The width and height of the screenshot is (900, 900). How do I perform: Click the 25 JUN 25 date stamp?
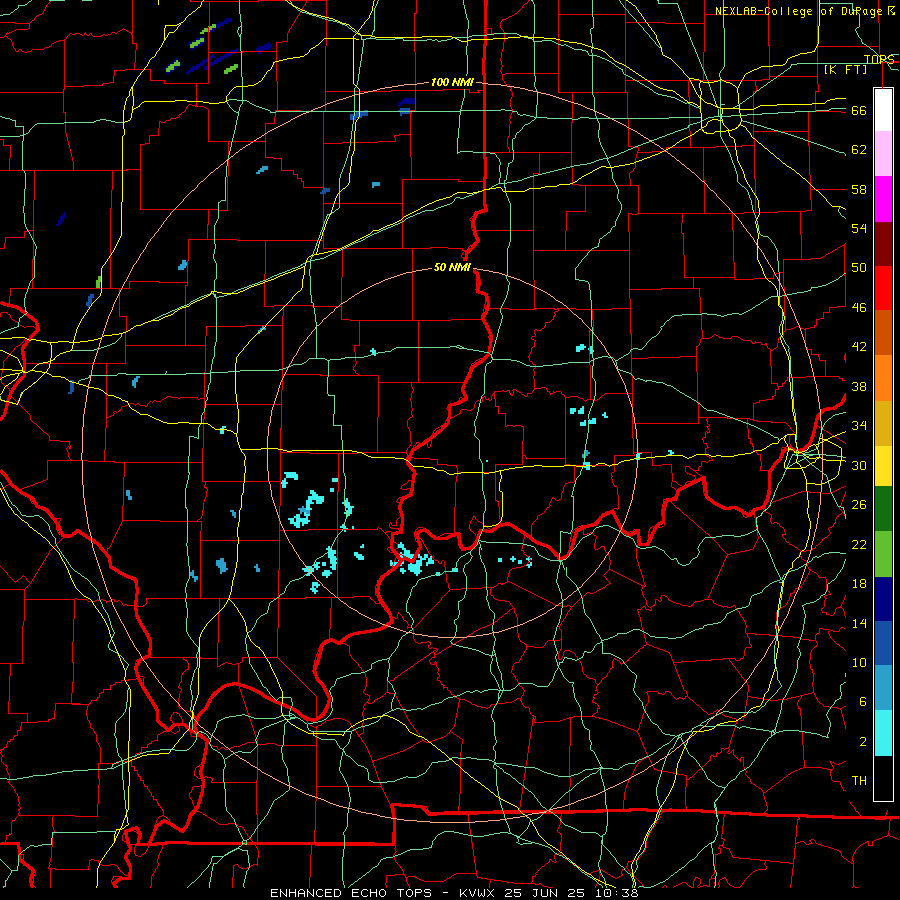click(x=544, y=893)
